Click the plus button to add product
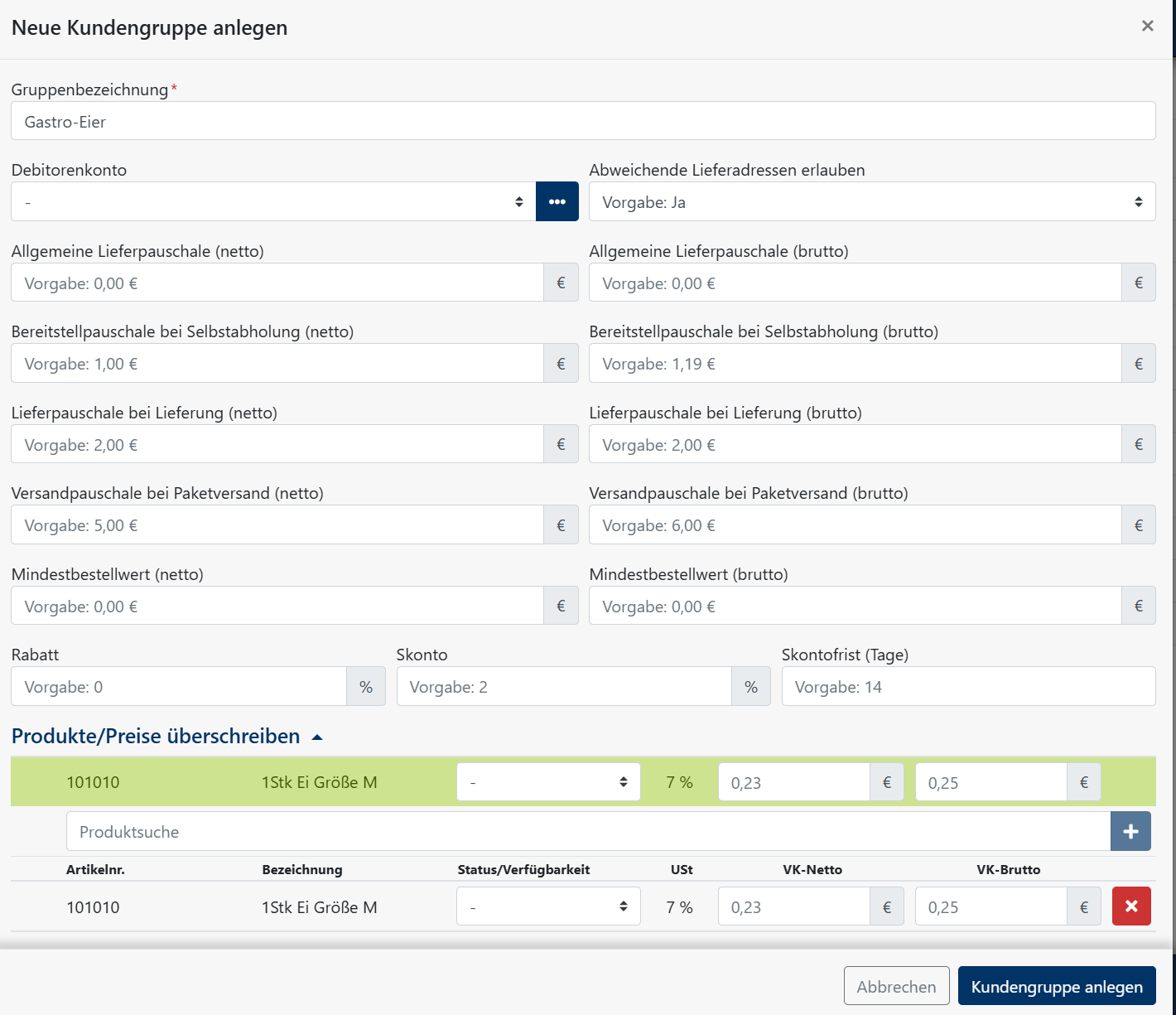Image resolution: width=1176 pixels, height=1015 pixels. [x=1130, y=831]
